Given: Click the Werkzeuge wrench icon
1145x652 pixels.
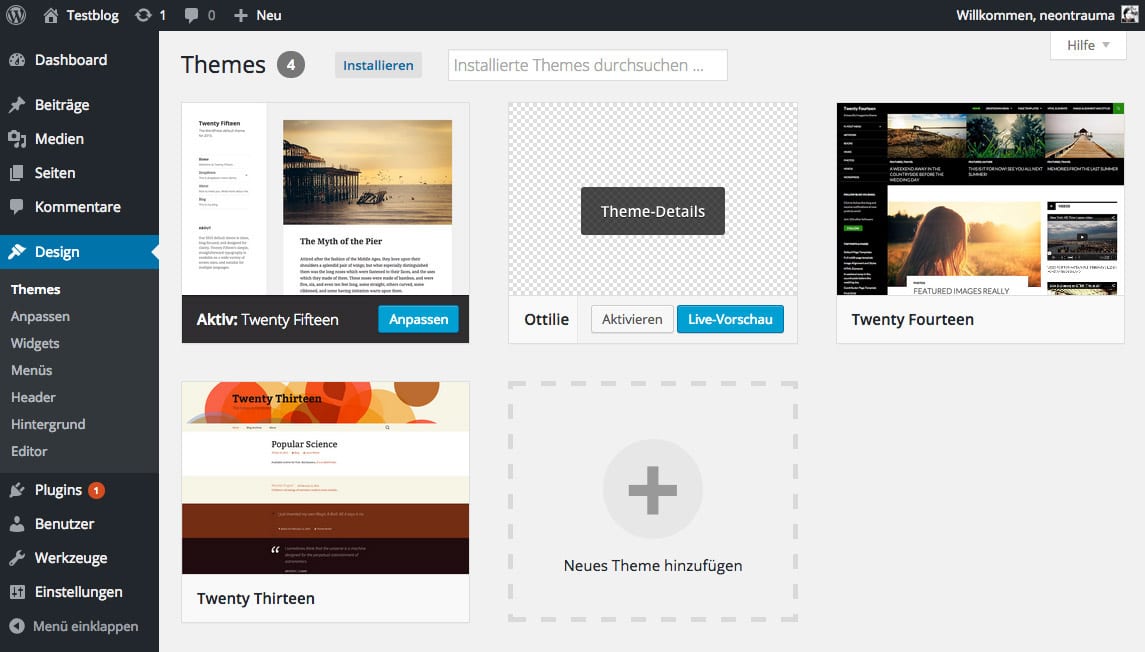Looking at the screenshot, I should tap(17, 558).
